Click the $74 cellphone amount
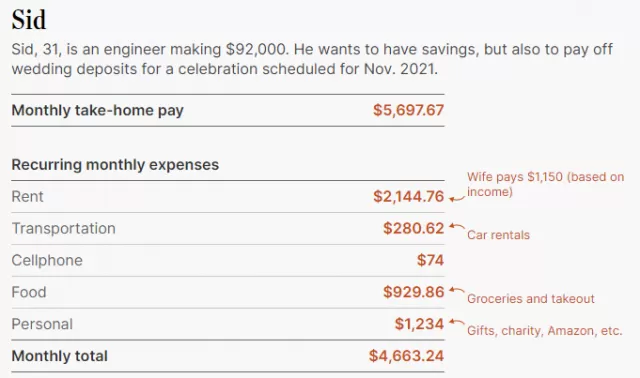640x378 pixels. pos(430,260)
